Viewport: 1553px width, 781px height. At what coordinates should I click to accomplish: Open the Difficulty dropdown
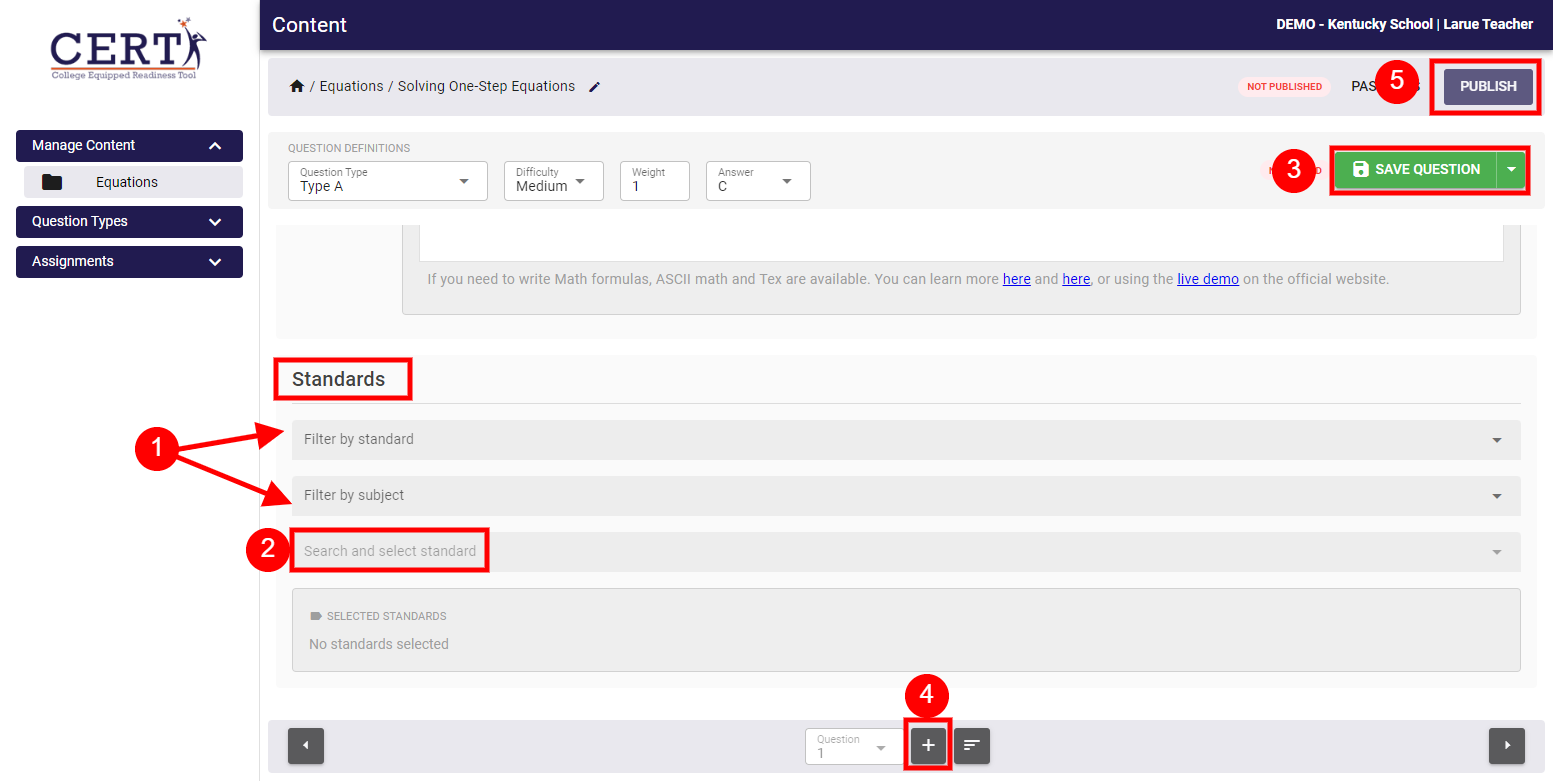pos(553,181)
